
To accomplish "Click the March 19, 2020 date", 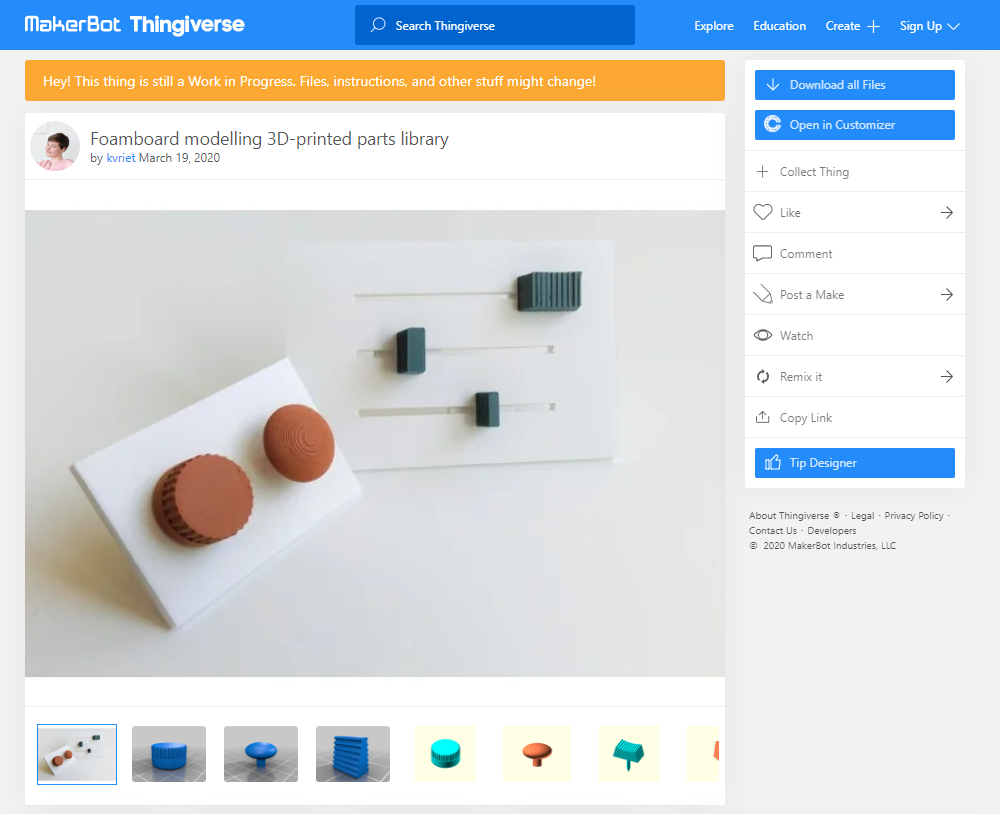I will tap(179, 158).
